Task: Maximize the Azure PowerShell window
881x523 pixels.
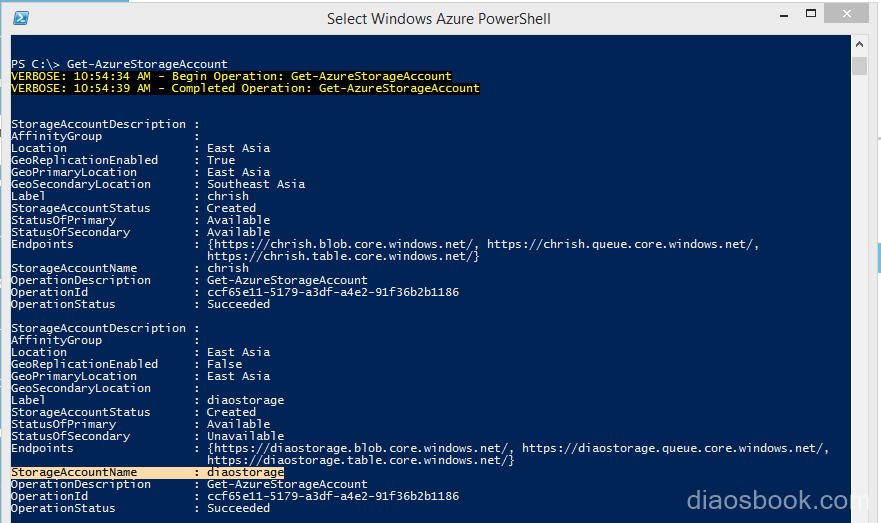Action: pos(810,13)
